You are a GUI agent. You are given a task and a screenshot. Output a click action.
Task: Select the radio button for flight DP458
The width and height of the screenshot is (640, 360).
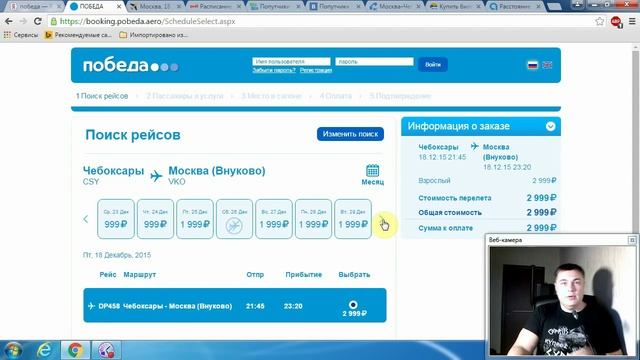(x=353, y=304)
